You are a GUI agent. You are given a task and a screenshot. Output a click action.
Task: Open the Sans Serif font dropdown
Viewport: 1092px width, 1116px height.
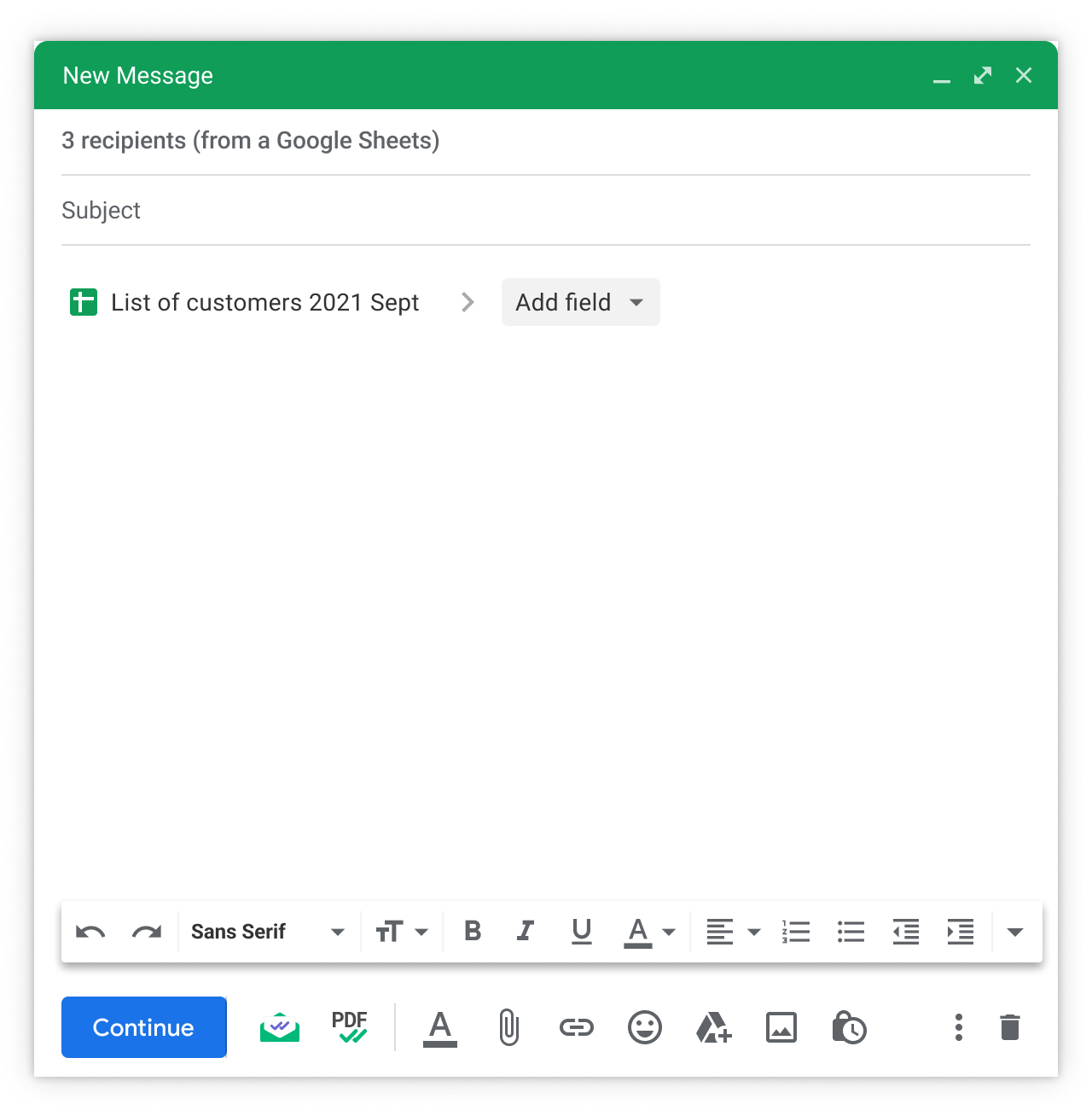267,932
